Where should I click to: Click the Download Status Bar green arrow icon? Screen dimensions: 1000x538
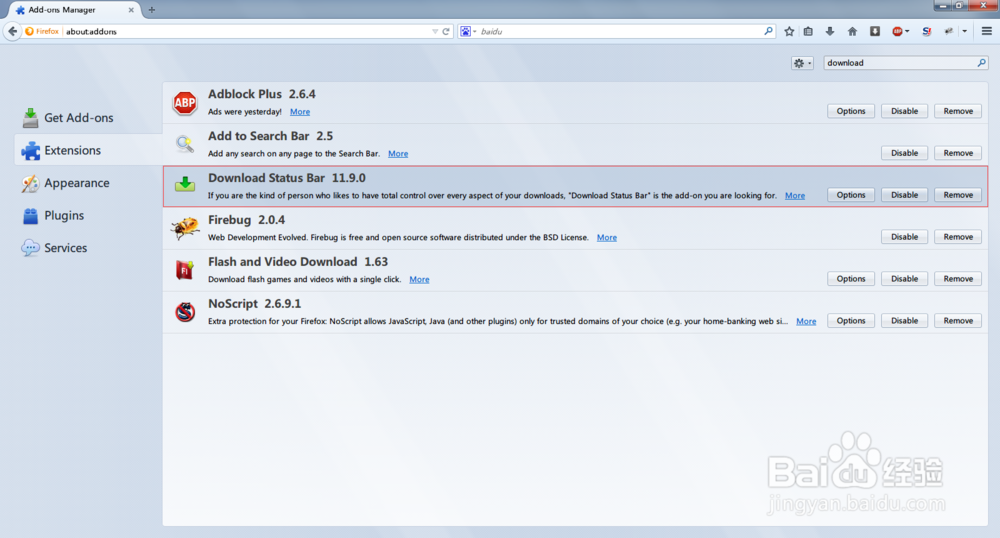click(x=185, y=184)
